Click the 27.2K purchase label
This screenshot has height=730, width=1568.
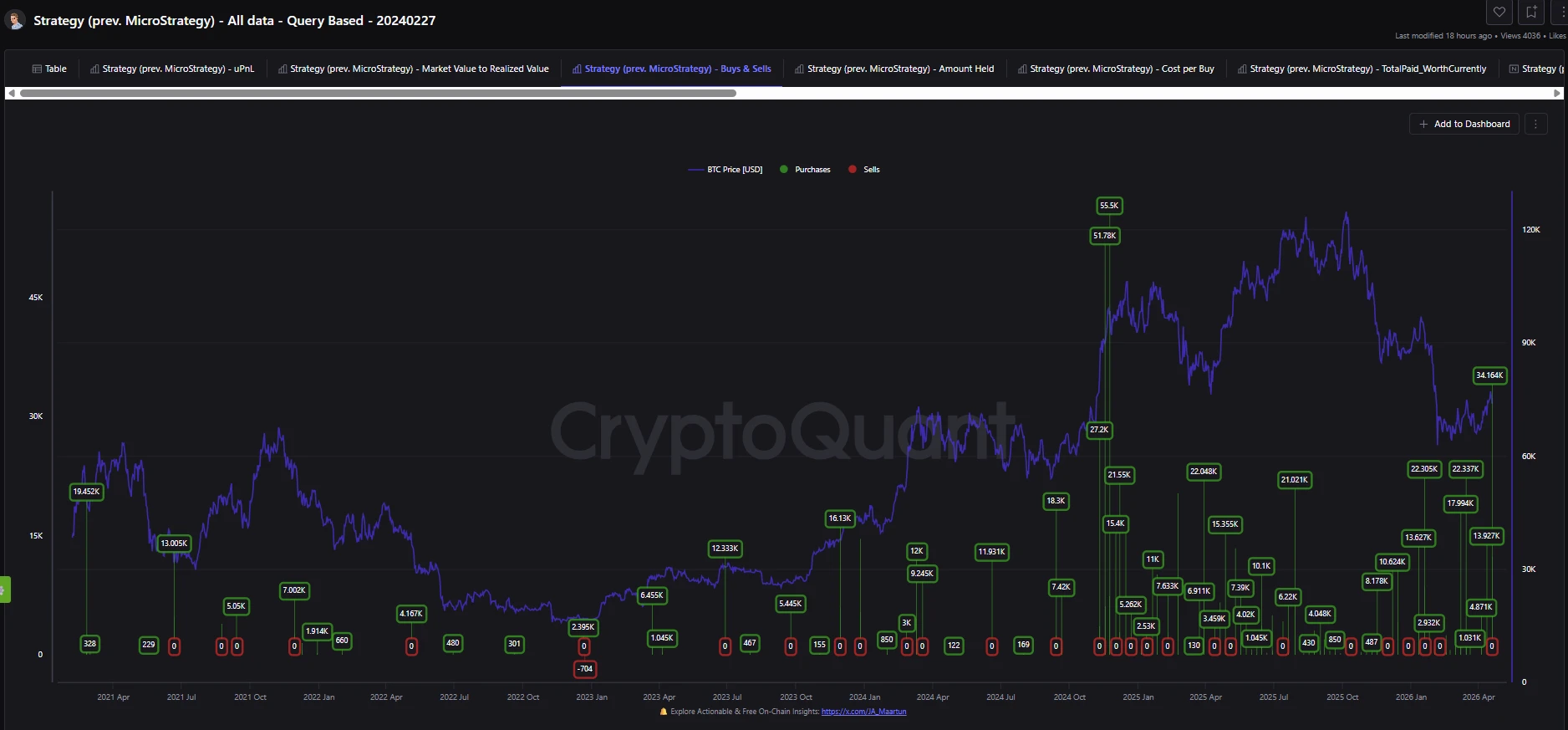(1099, 430)
